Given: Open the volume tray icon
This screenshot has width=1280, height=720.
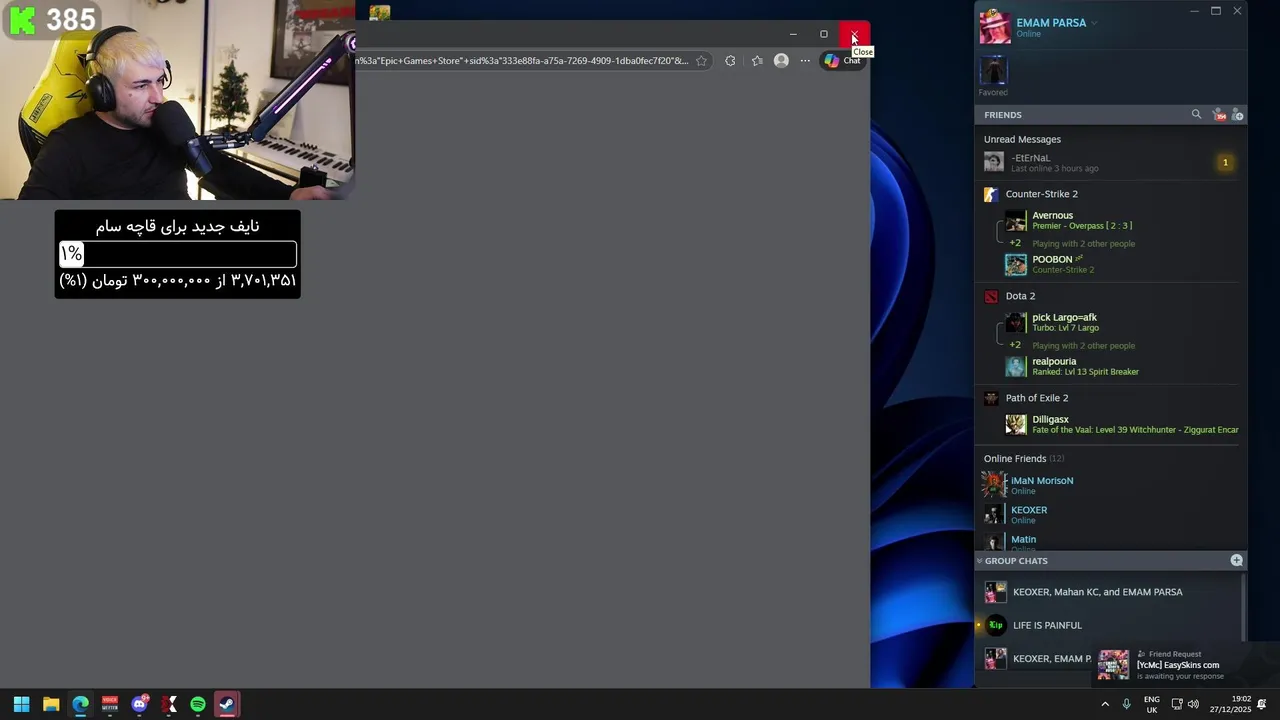Looking at the screenshot, I should [x=1193, y=704].
